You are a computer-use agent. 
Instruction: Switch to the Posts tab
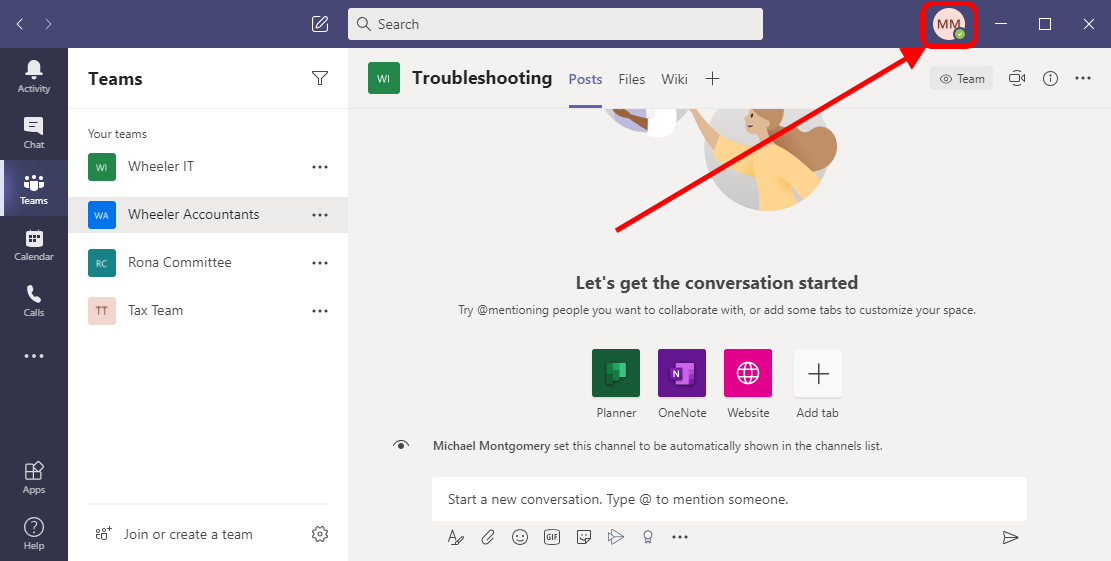[x=585, y=79]
